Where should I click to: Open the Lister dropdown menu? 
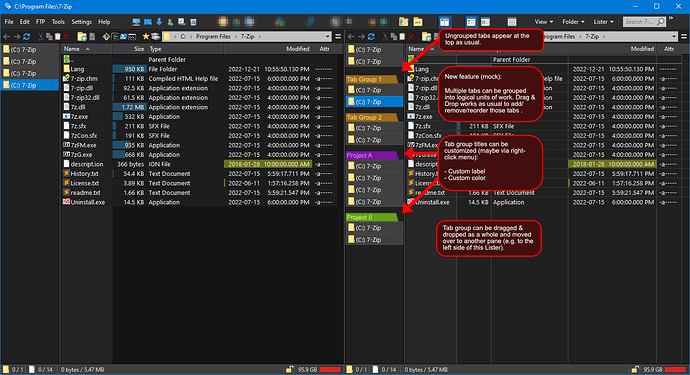tap(603, 22)
